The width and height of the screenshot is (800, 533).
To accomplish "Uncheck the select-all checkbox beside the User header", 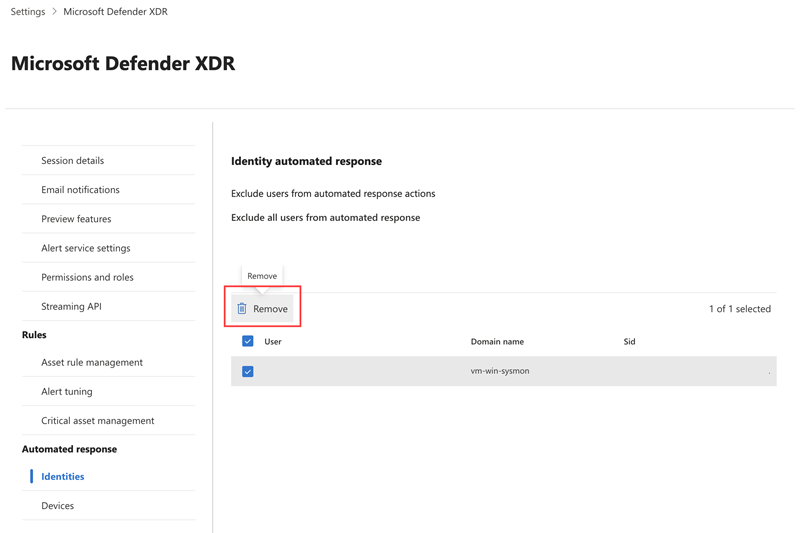I will (247, 341).
